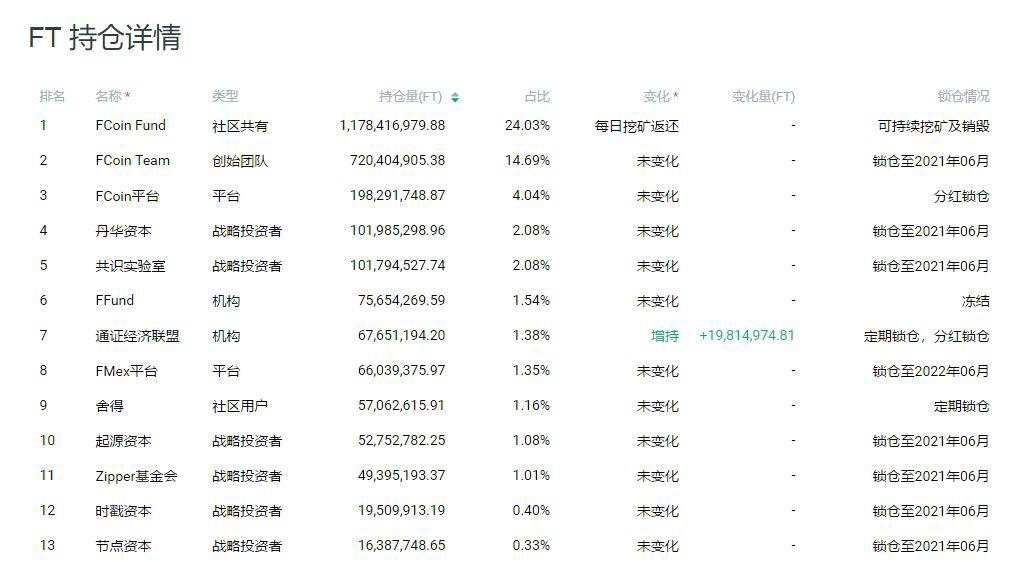Viewport: 1030px width, 562px height.
Task: Select the FCoin Team name cell
Action: 133,160
